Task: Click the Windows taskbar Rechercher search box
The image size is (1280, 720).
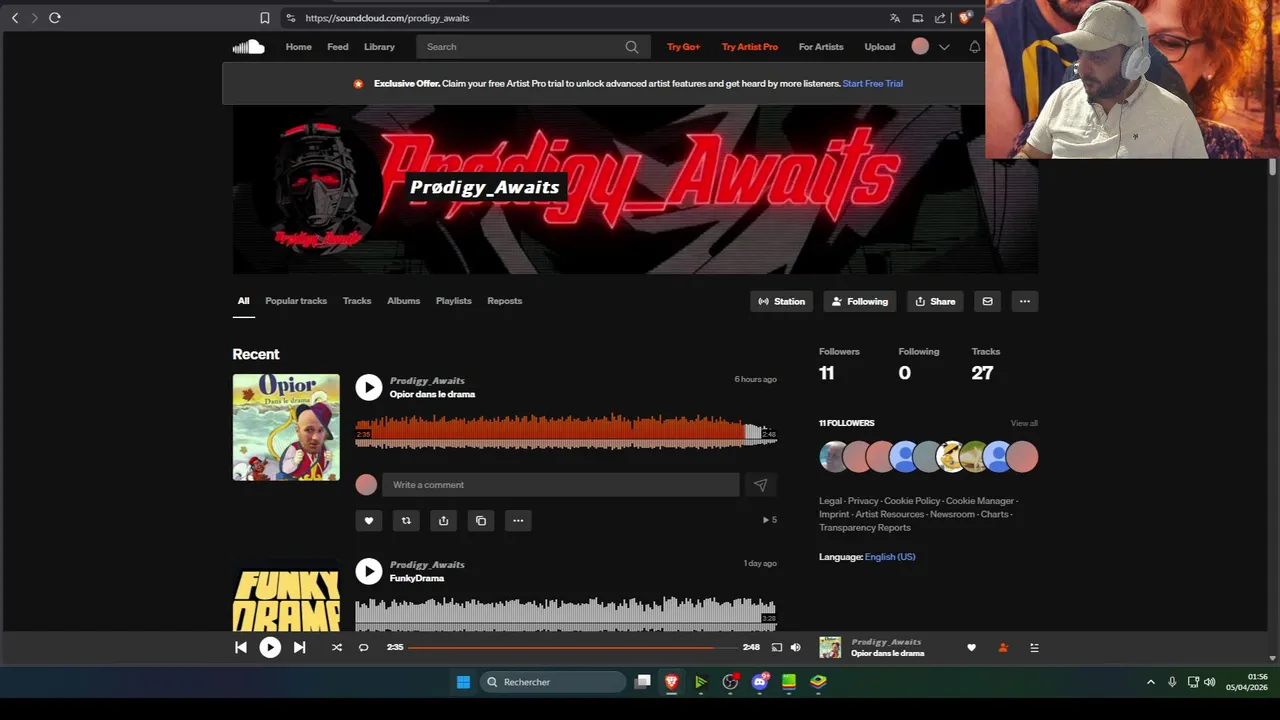Action: coord(553,682)
